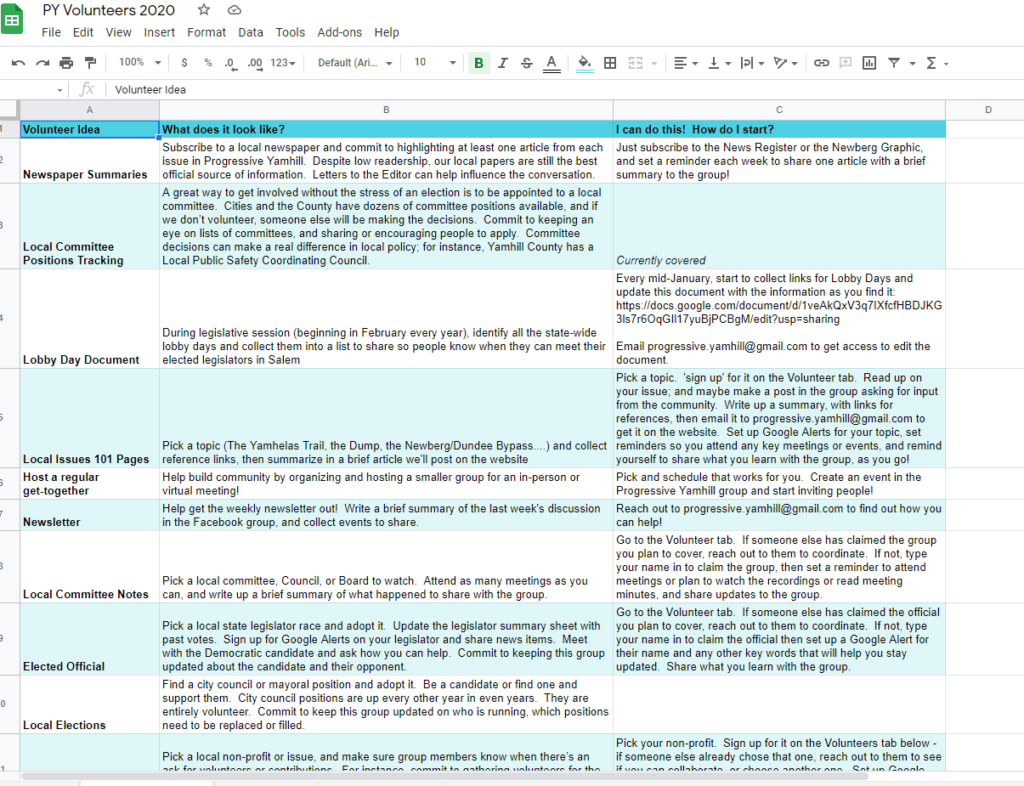This screenshot has width=1024, height=786.
Task: Select the paint format roller
Action: [x=91, y=63]
